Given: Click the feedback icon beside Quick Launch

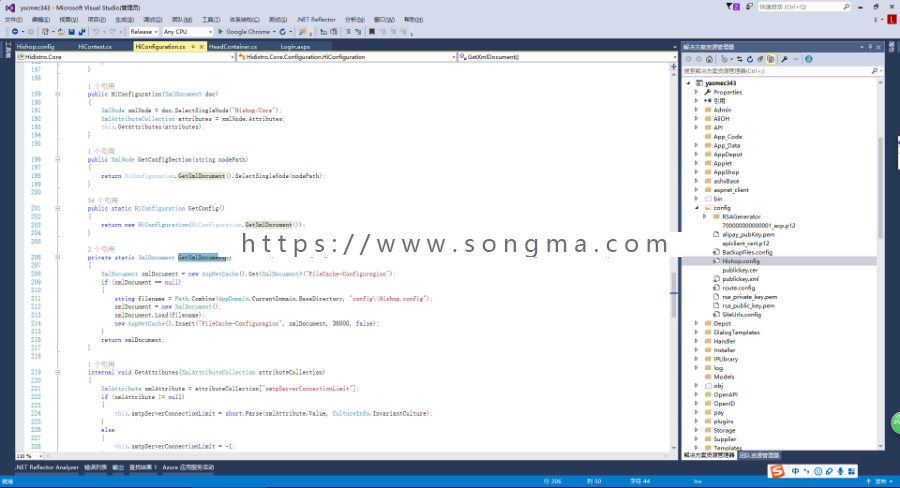Looking at the screenshot, I should (749, 7).
